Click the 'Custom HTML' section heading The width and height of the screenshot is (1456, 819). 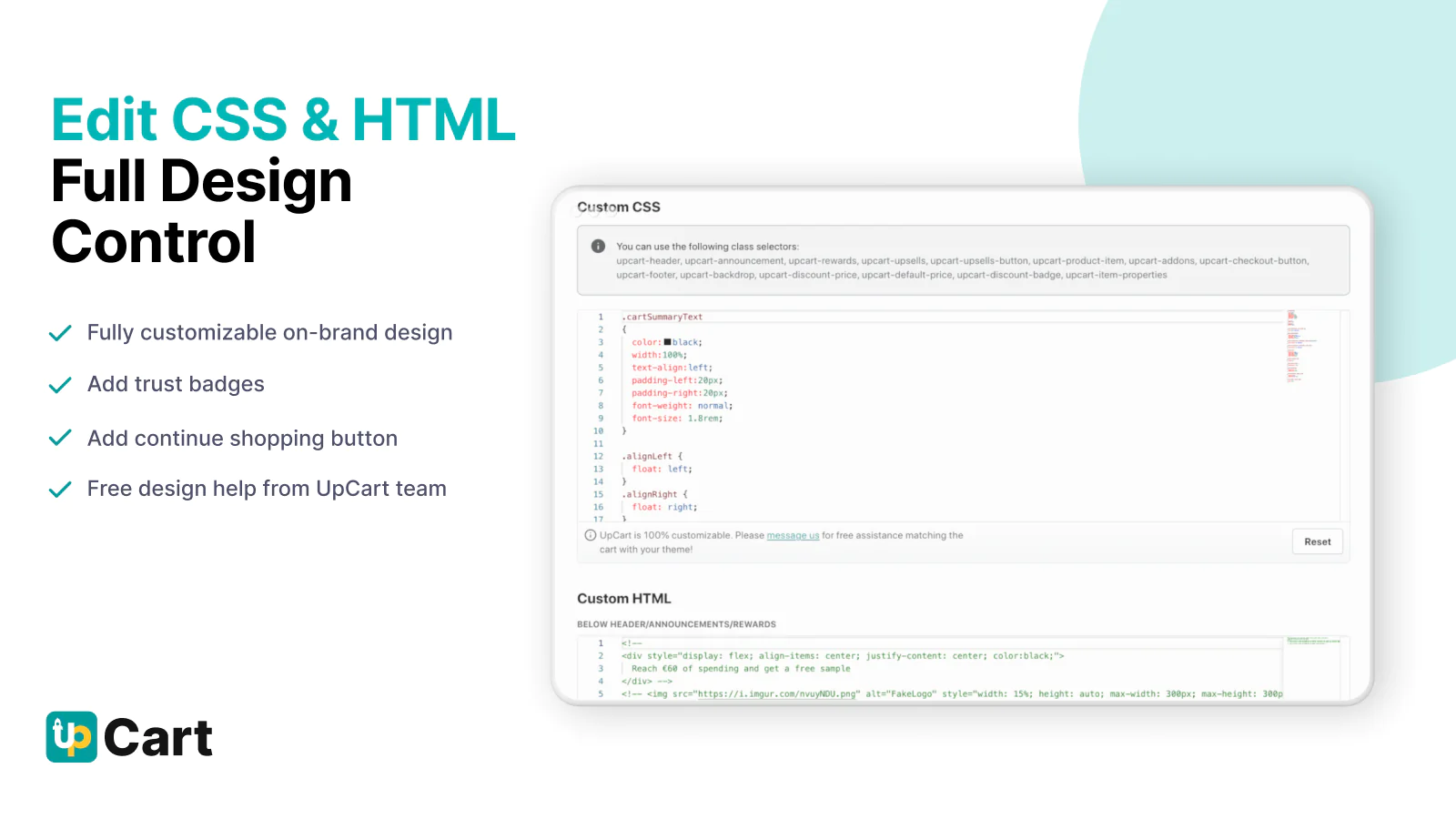click(623, 599)
